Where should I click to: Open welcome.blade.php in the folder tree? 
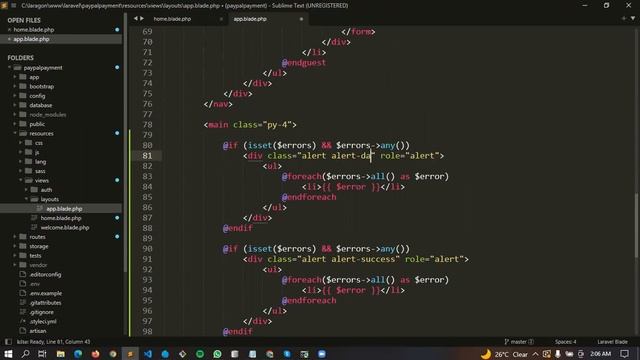[65, 227]
